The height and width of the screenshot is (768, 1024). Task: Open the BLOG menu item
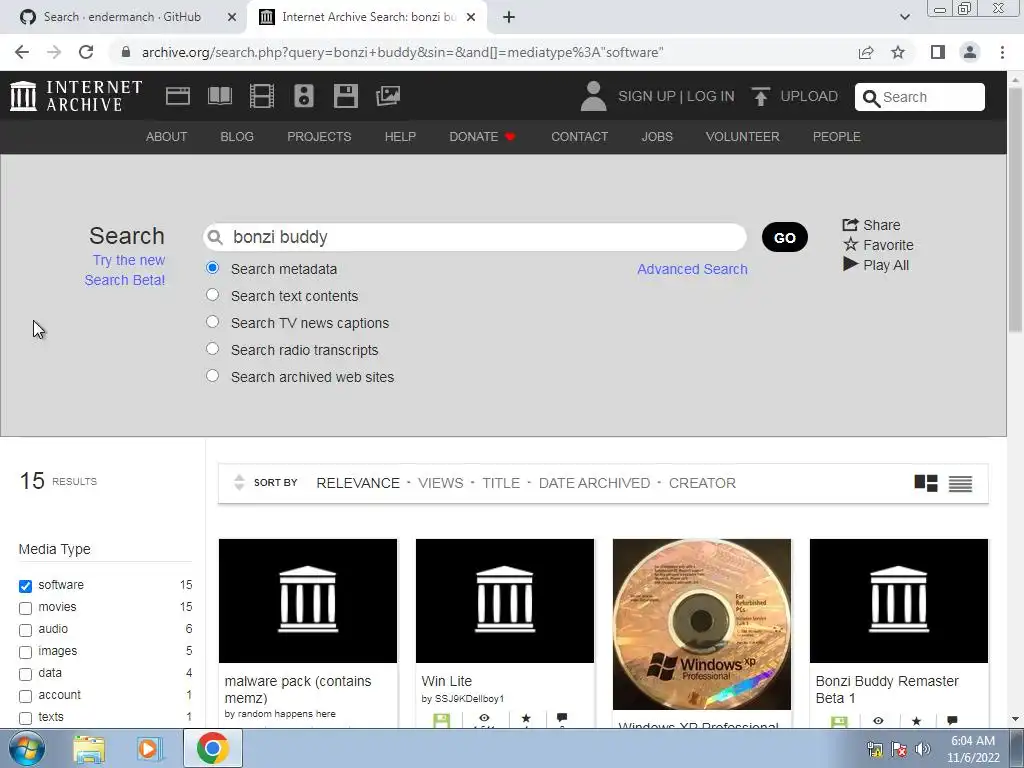click(237, 136)
